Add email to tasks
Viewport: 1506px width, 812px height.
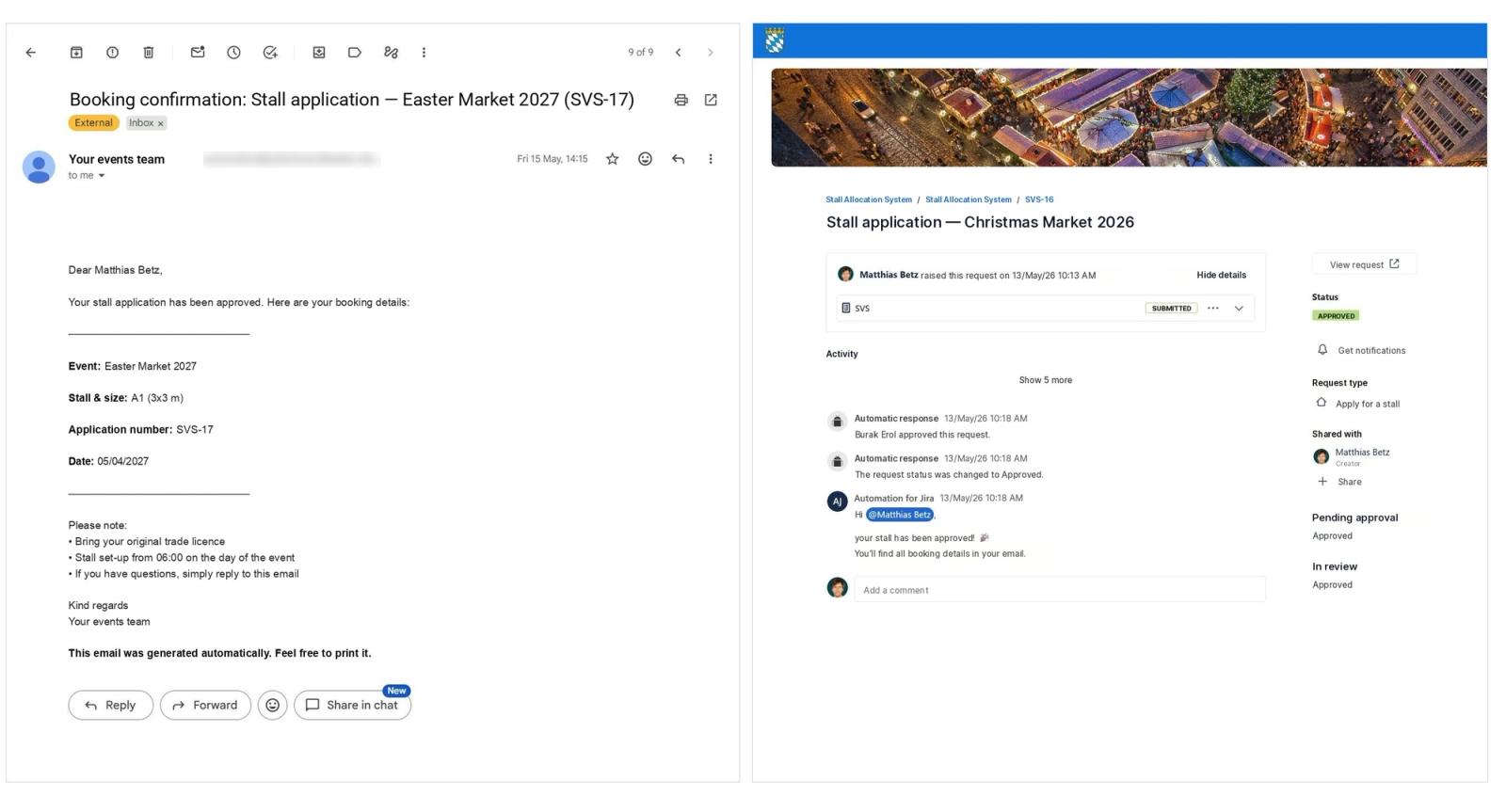point(270,53)
